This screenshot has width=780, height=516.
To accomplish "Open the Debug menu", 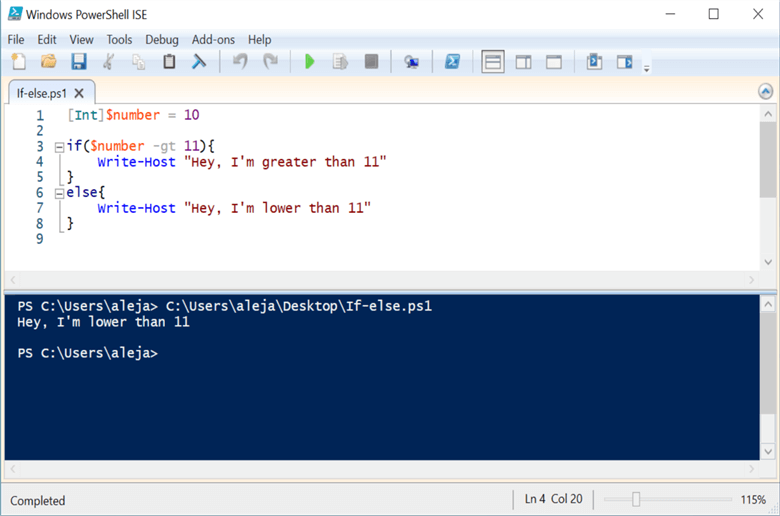I will click(x=162, y=39).
